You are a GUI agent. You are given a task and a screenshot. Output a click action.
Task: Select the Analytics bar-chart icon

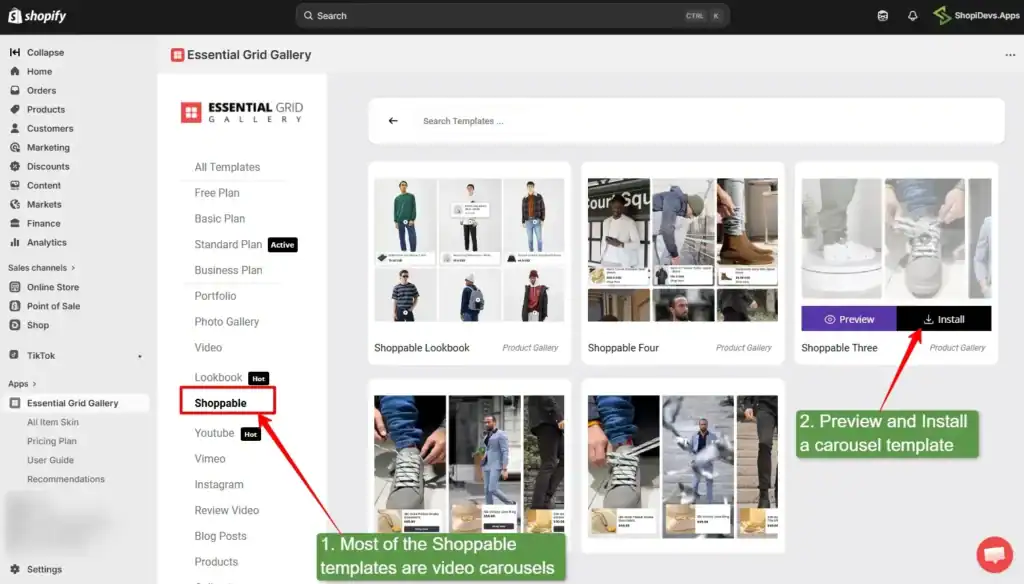[x=13, y=242]
